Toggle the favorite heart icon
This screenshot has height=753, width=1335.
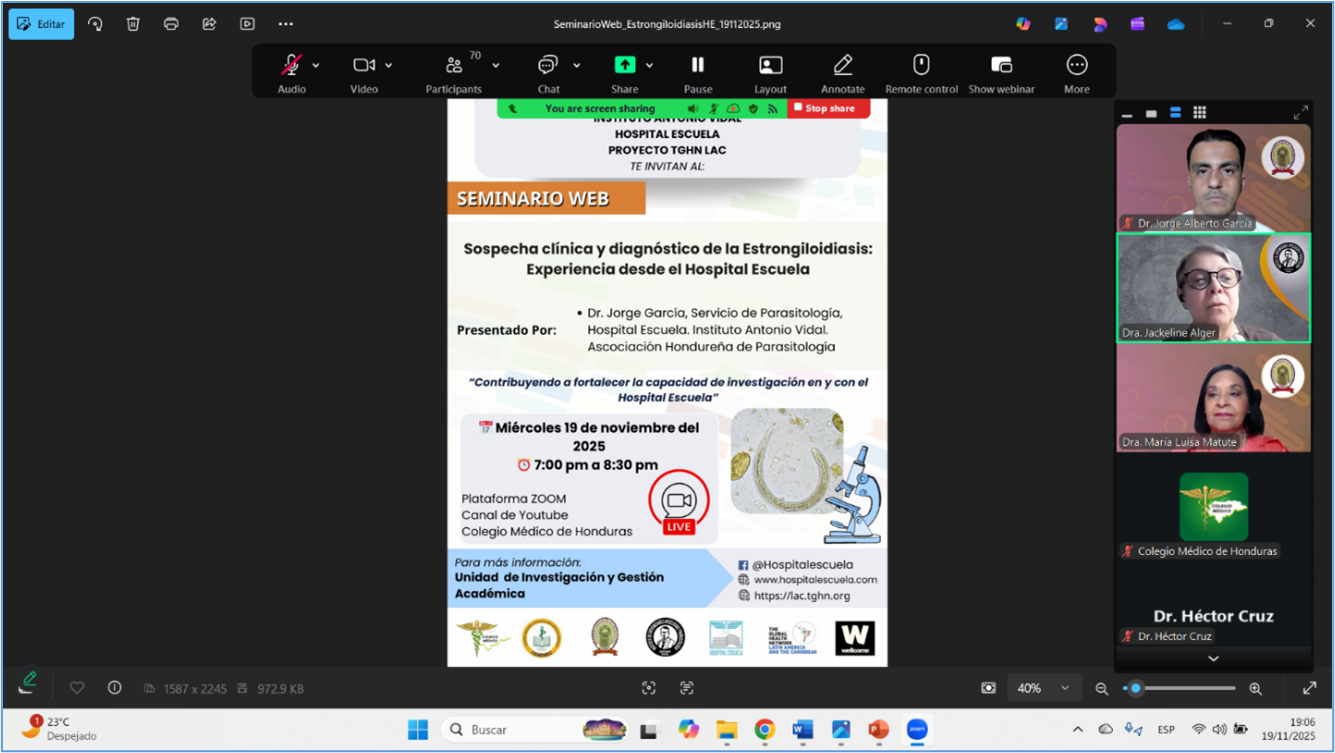77,688
